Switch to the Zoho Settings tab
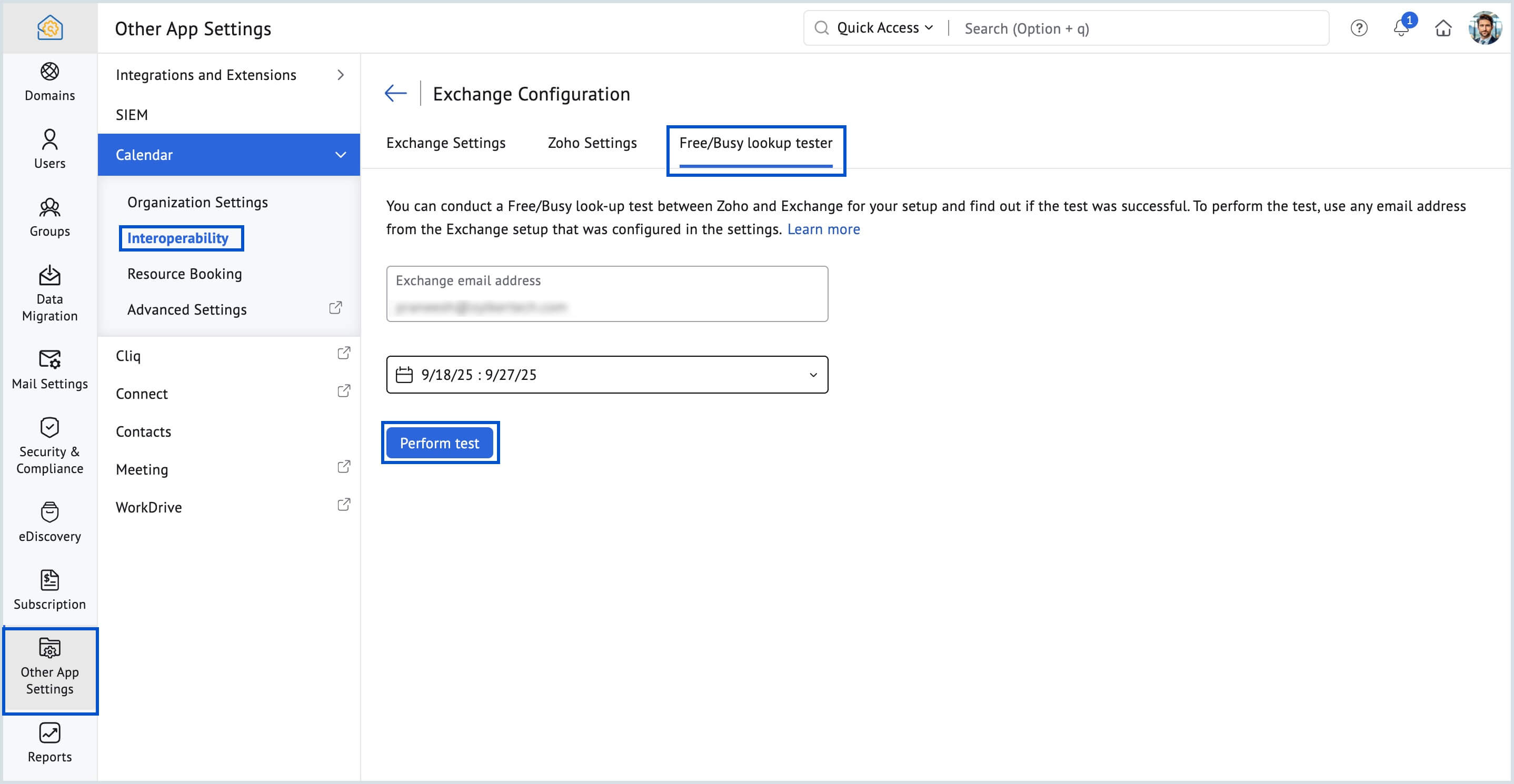Screen dimensions: 1514x784 click(592, 143)
